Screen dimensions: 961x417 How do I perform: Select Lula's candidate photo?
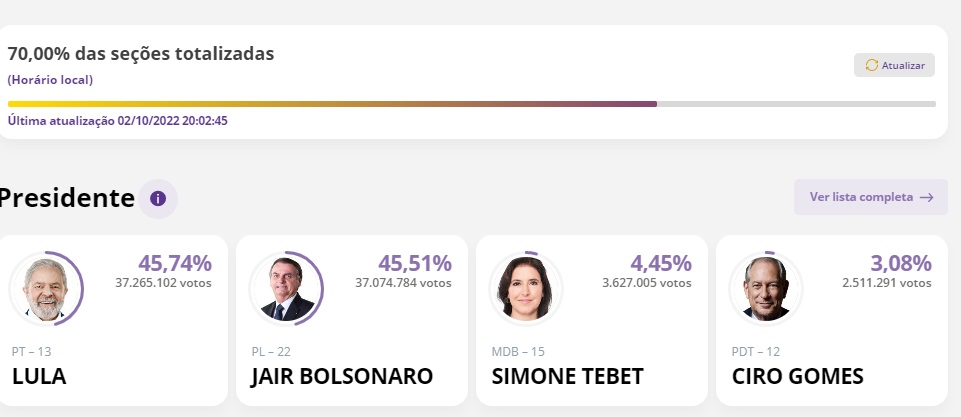(x=46, y=287)
